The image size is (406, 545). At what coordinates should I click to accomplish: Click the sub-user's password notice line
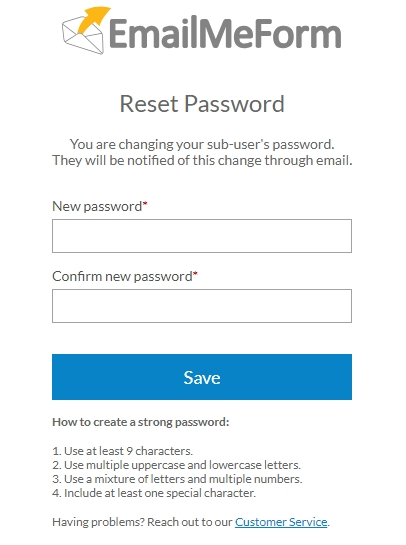(x=202, y=144)
